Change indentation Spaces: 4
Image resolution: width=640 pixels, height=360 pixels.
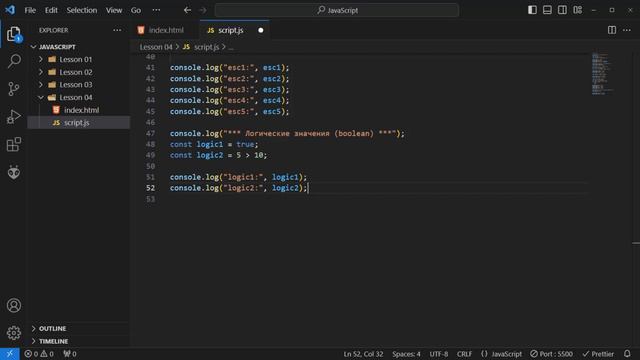coord(406,354)
